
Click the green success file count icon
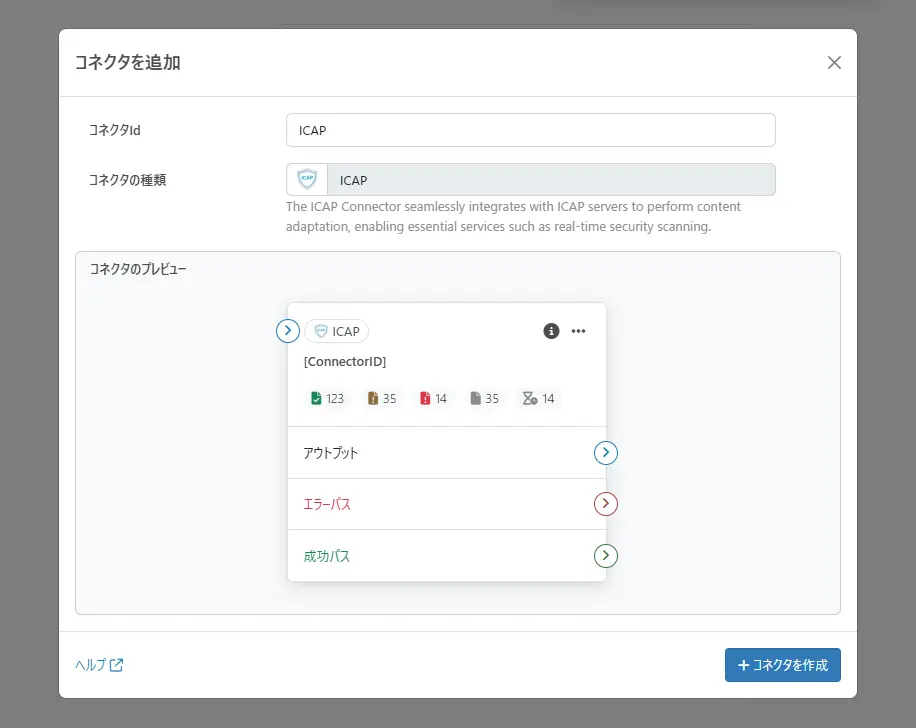click(316, 398)
